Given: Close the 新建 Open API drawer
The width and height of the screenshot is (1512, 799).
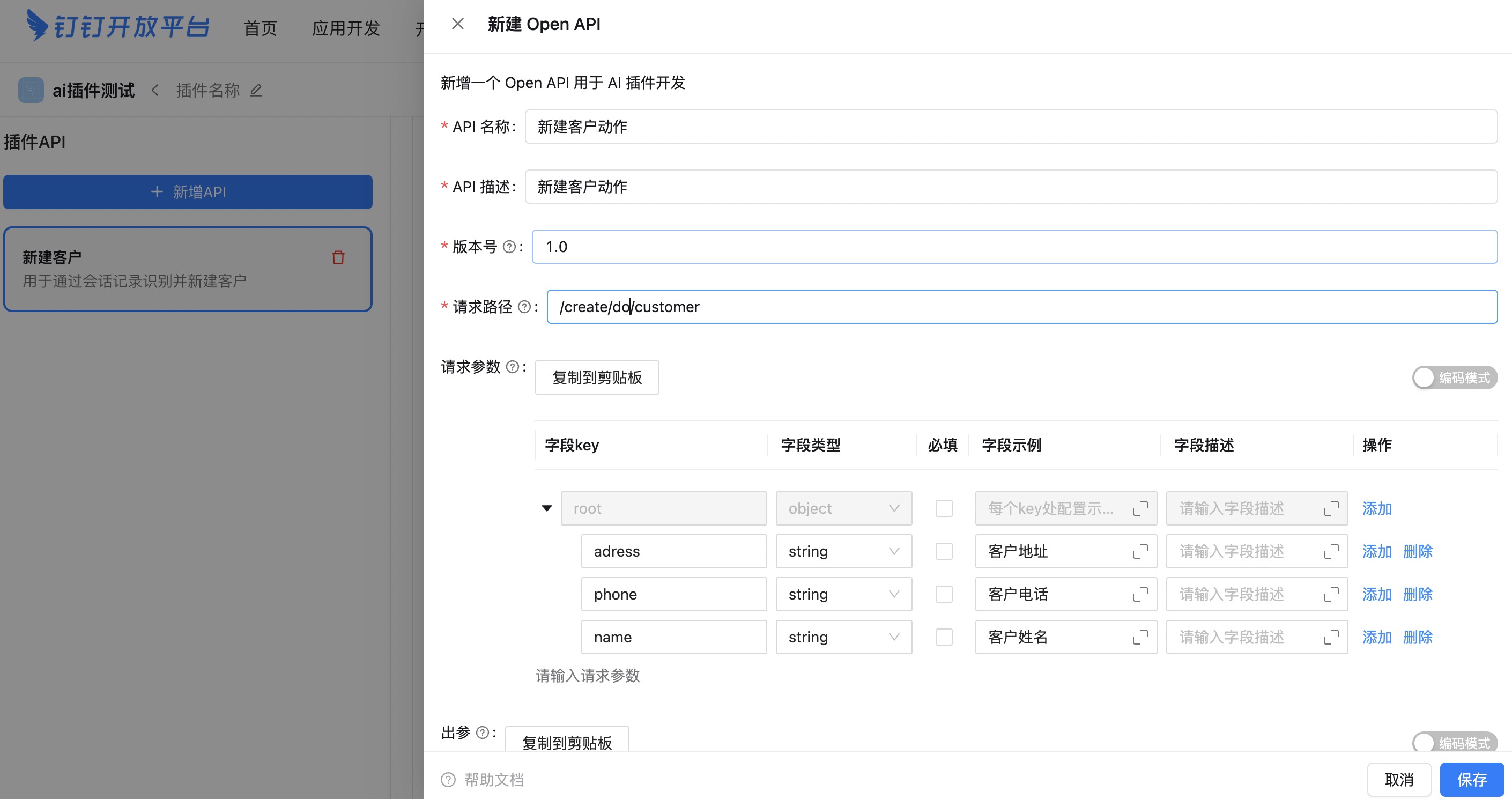Looking at the screenshot, I should tap(458, 24).
